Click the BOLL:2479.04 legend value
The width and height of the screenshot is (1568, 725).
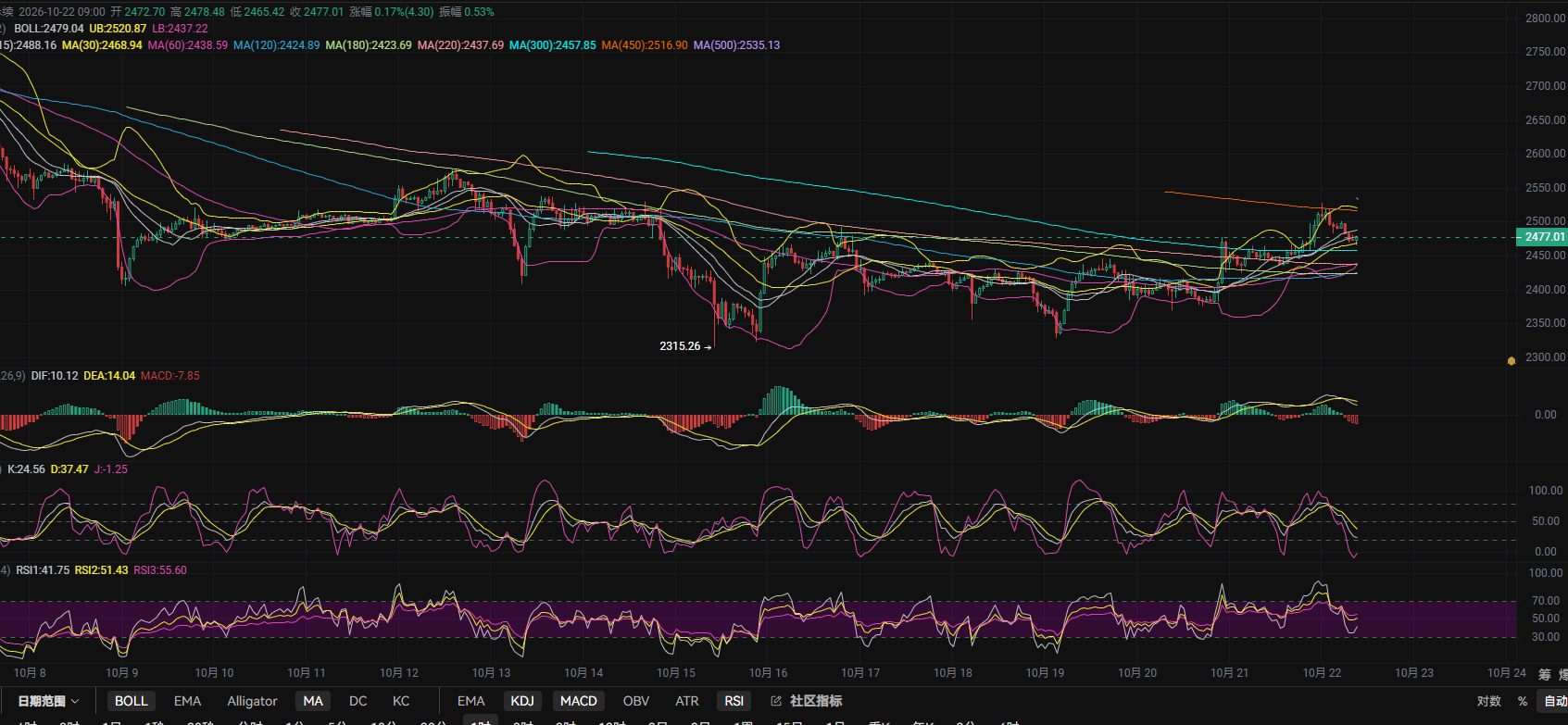click(x=49, y=29)
